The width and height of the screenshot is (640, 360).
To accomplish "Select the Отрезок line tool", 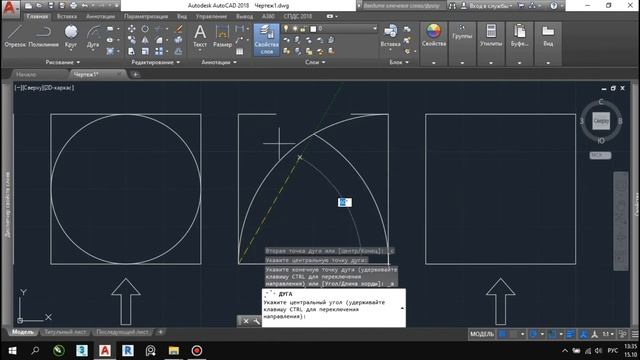I will [15, 36].
